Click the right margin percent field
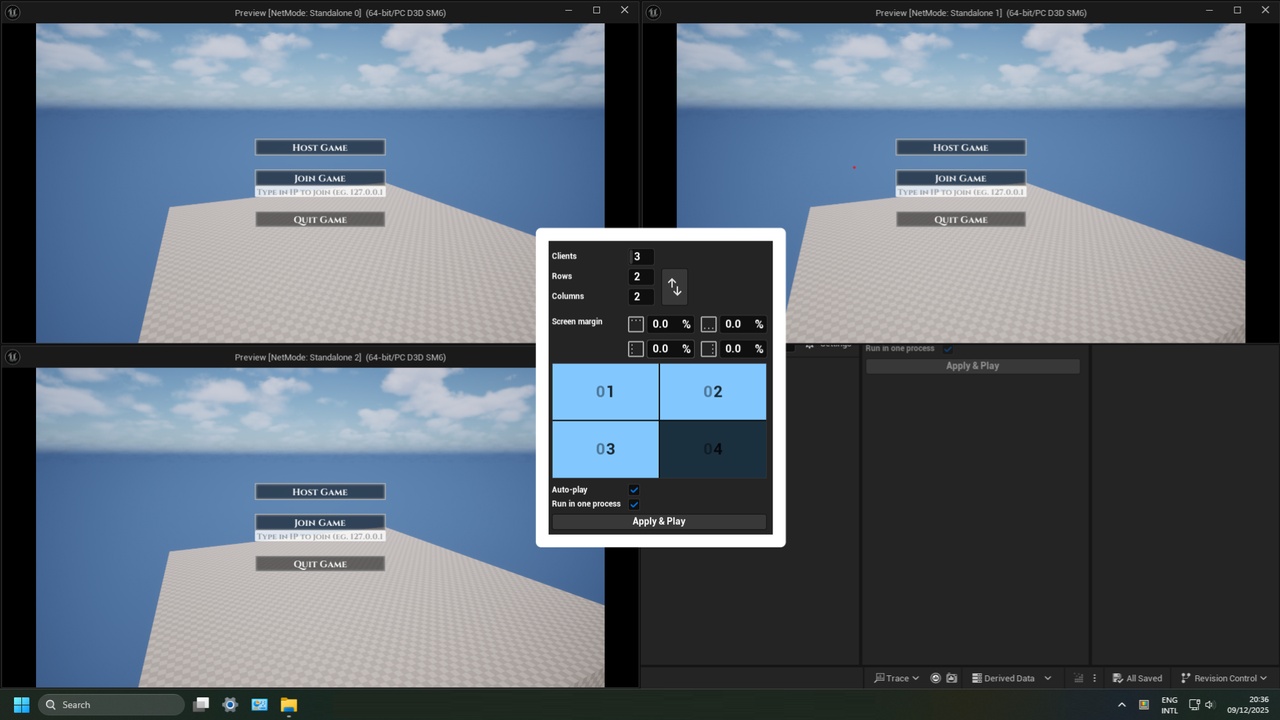 point(743,349)
